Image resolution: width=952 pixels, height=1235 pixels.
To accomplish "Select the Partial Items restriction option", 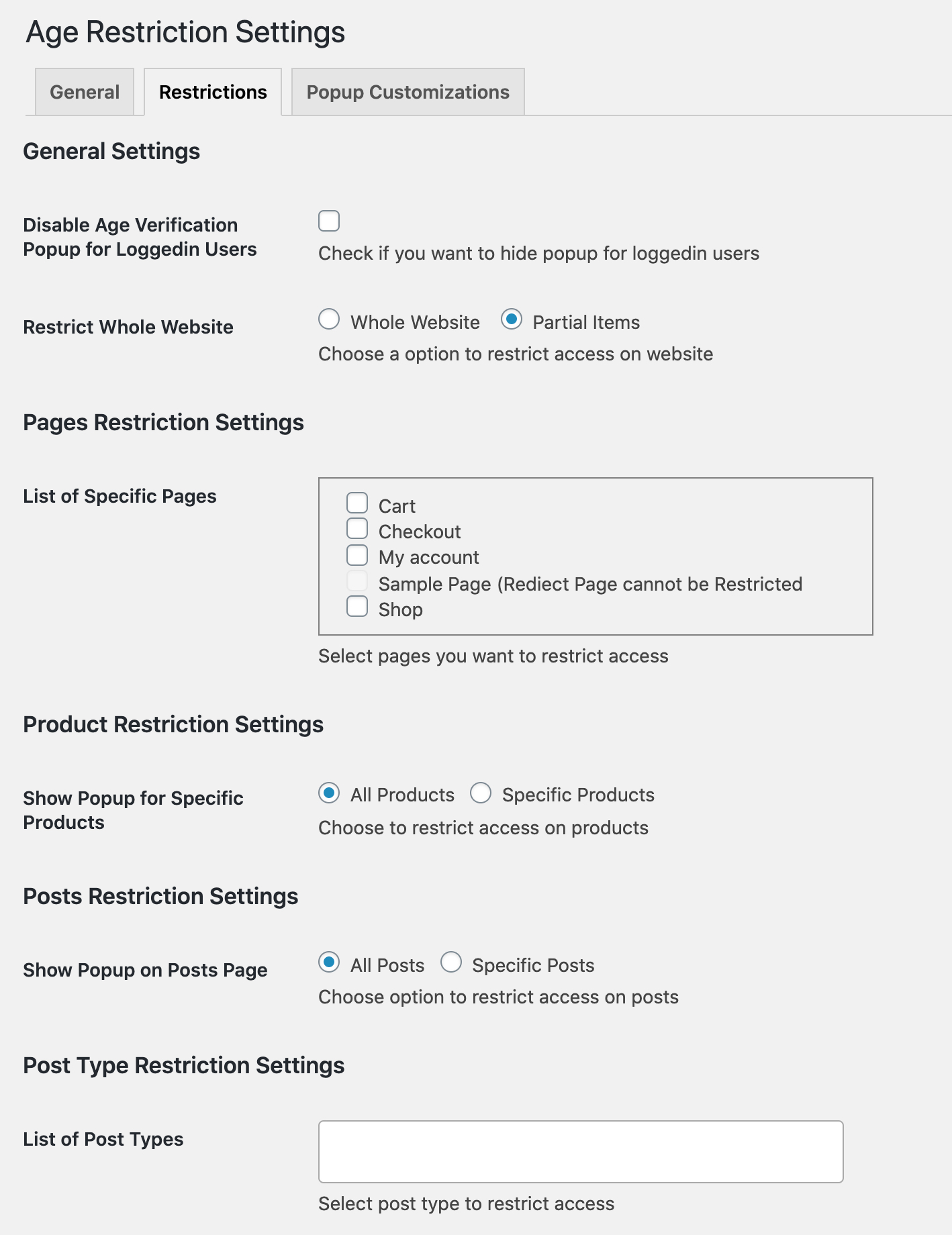I will [512, 321].
